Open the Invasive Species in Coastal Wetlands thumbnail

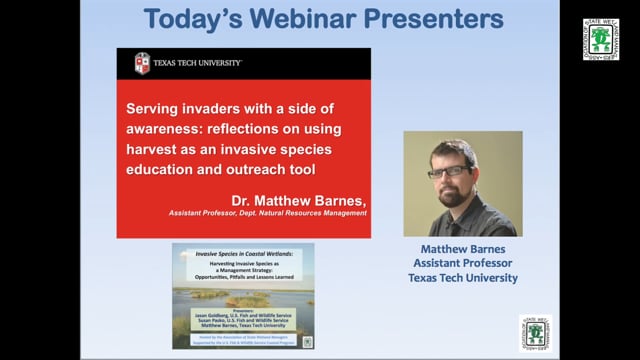click(x=243, y=296)
